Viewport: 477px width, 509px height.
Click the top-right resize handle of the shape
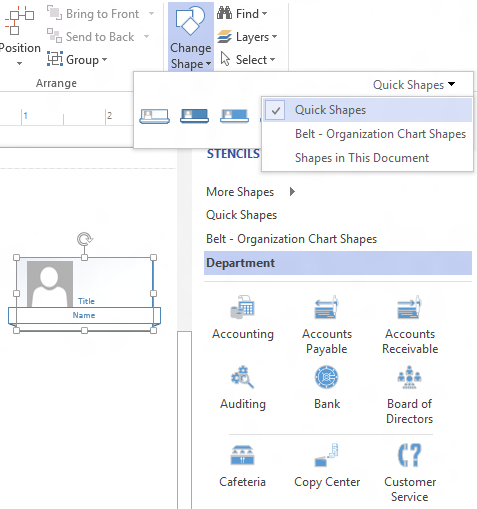click(x=153, y=257)
